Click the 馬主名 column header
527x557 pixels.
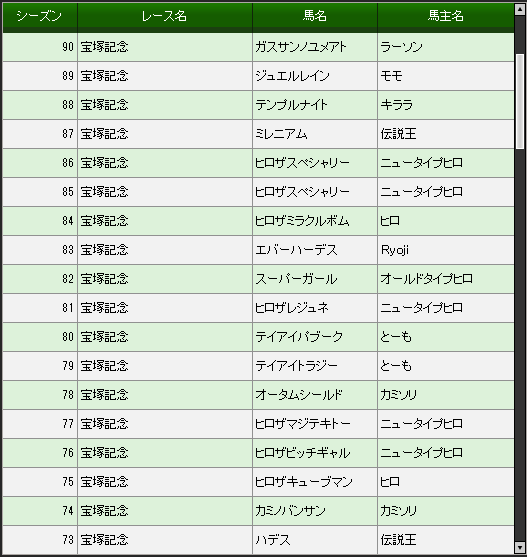pyautogui.click(x=446, y=16)
